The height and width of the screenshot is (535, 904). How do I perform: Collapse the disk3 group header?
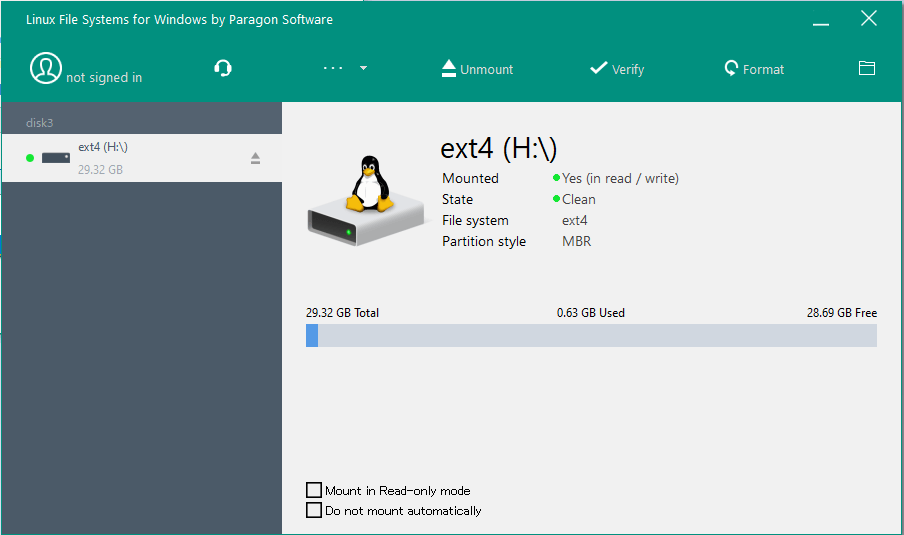[40, 123]
